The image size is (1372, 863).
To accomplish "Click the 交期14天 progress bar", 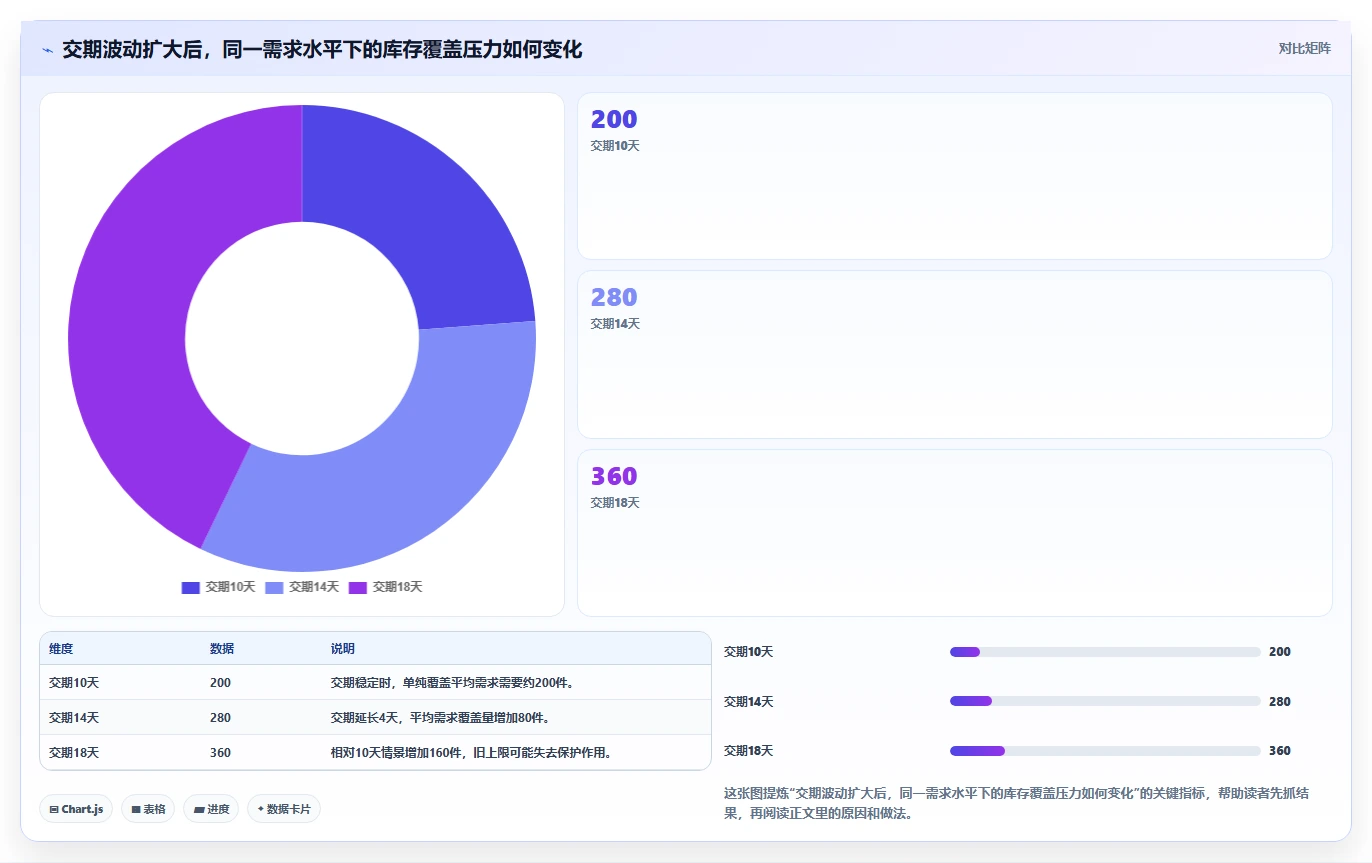I will coord(1105,701).
